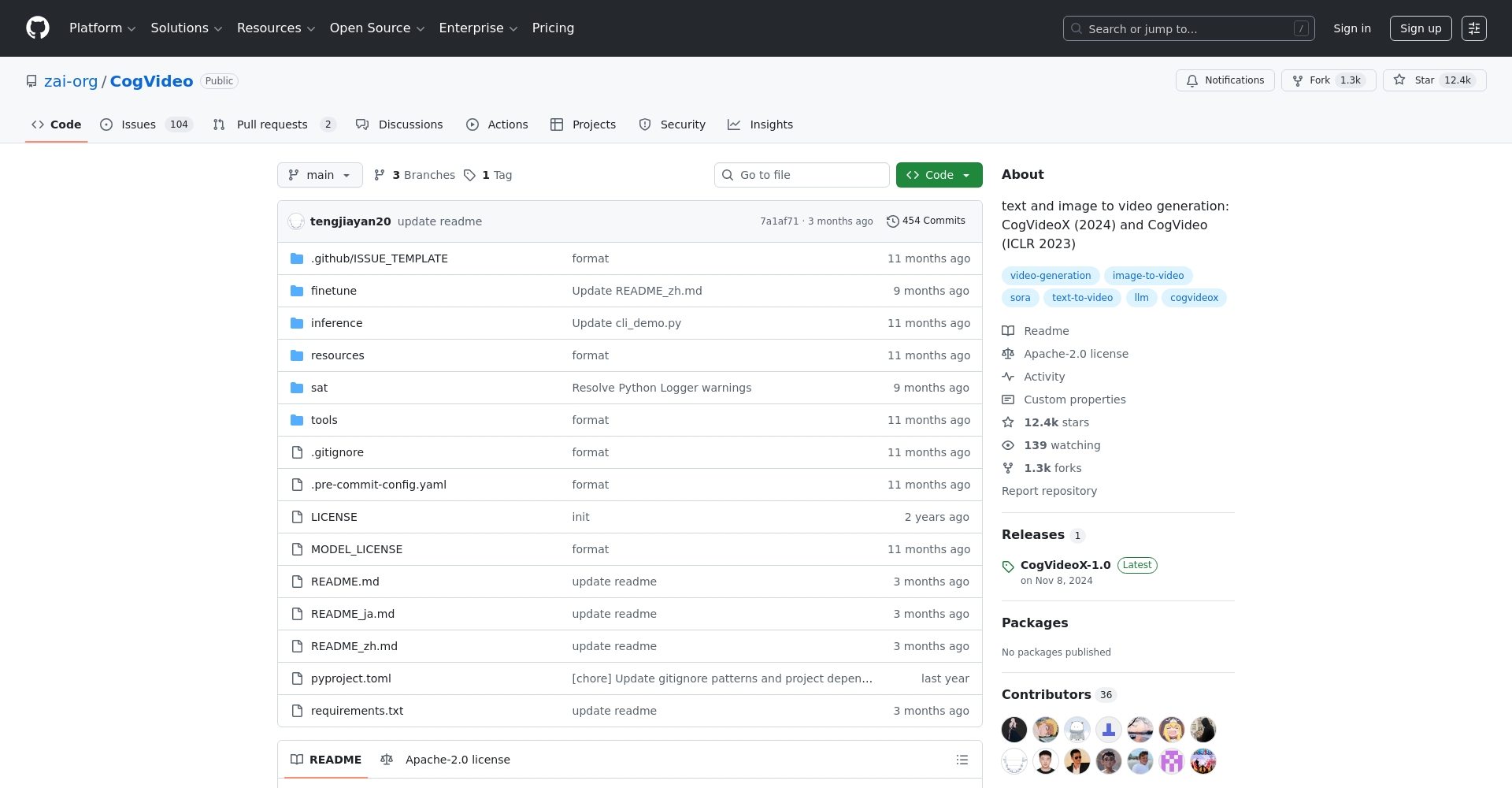Open the first contributor avatar

[x=1014, y=730]
